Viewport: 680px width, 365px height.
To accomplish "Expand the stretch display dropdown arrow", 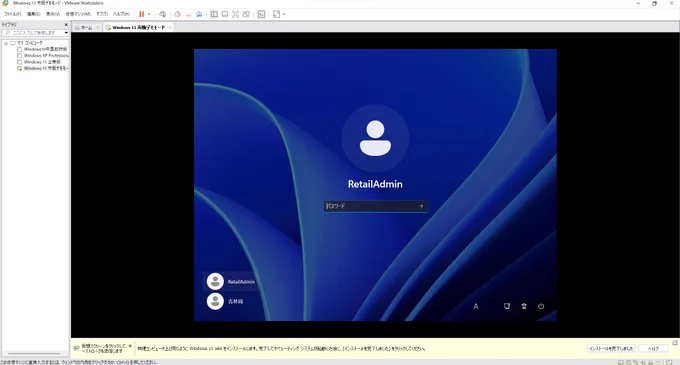I will pos(284,14).
